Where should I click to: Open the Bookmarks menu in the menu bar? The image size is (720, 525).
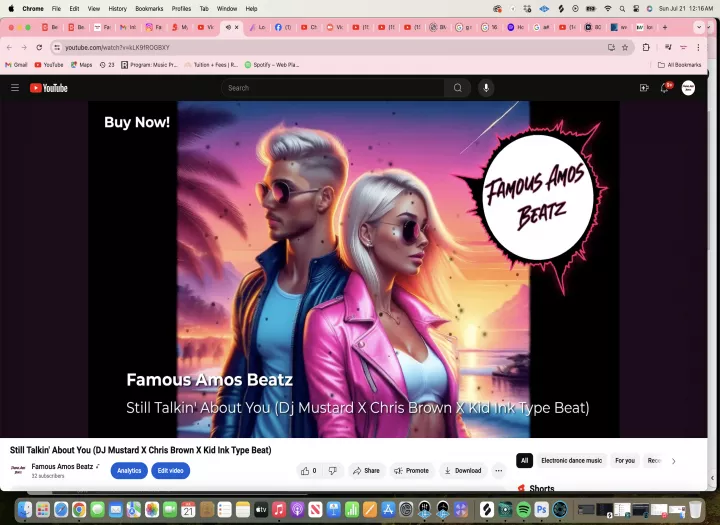(149, 8)
